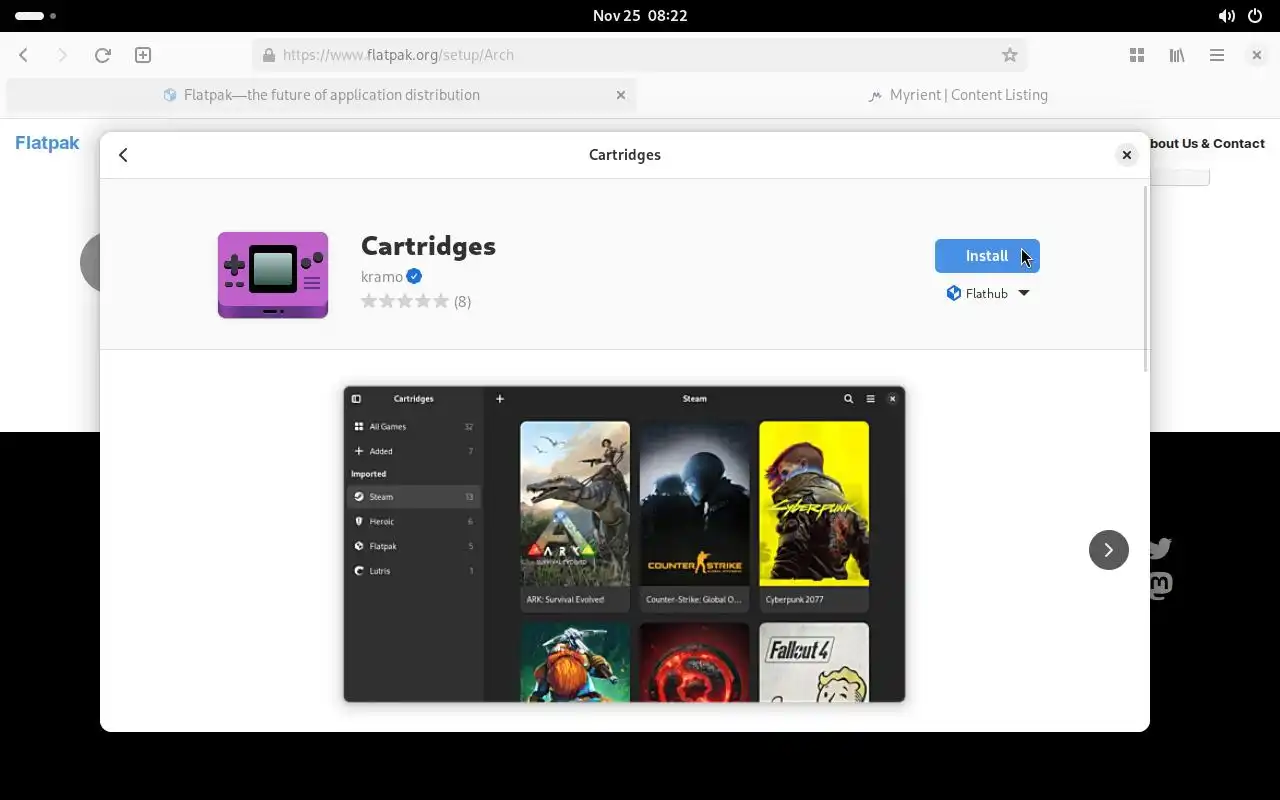
Task: Click the browser back navigation arrow
Action: point(24,55)
